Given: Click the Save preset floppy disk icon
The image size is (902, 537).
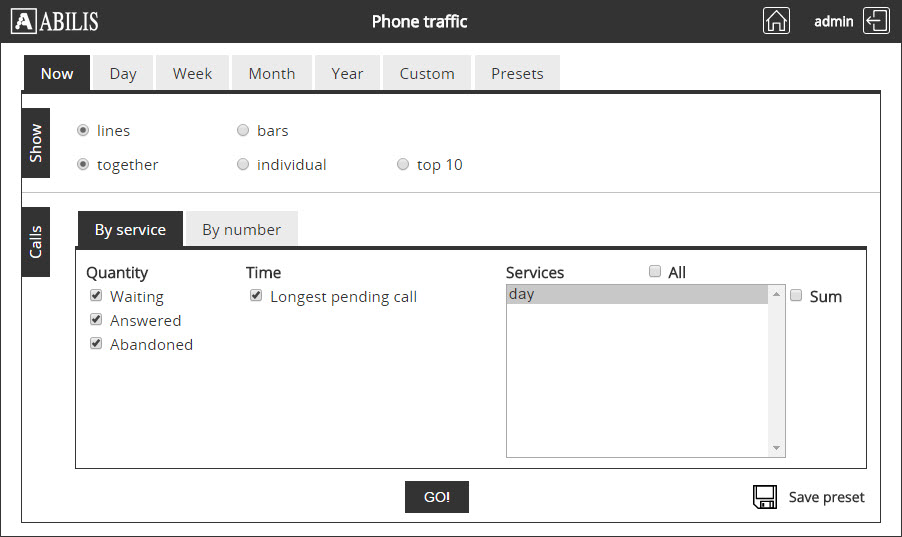Looking at the screenshot, I should (x=765, y=497).
